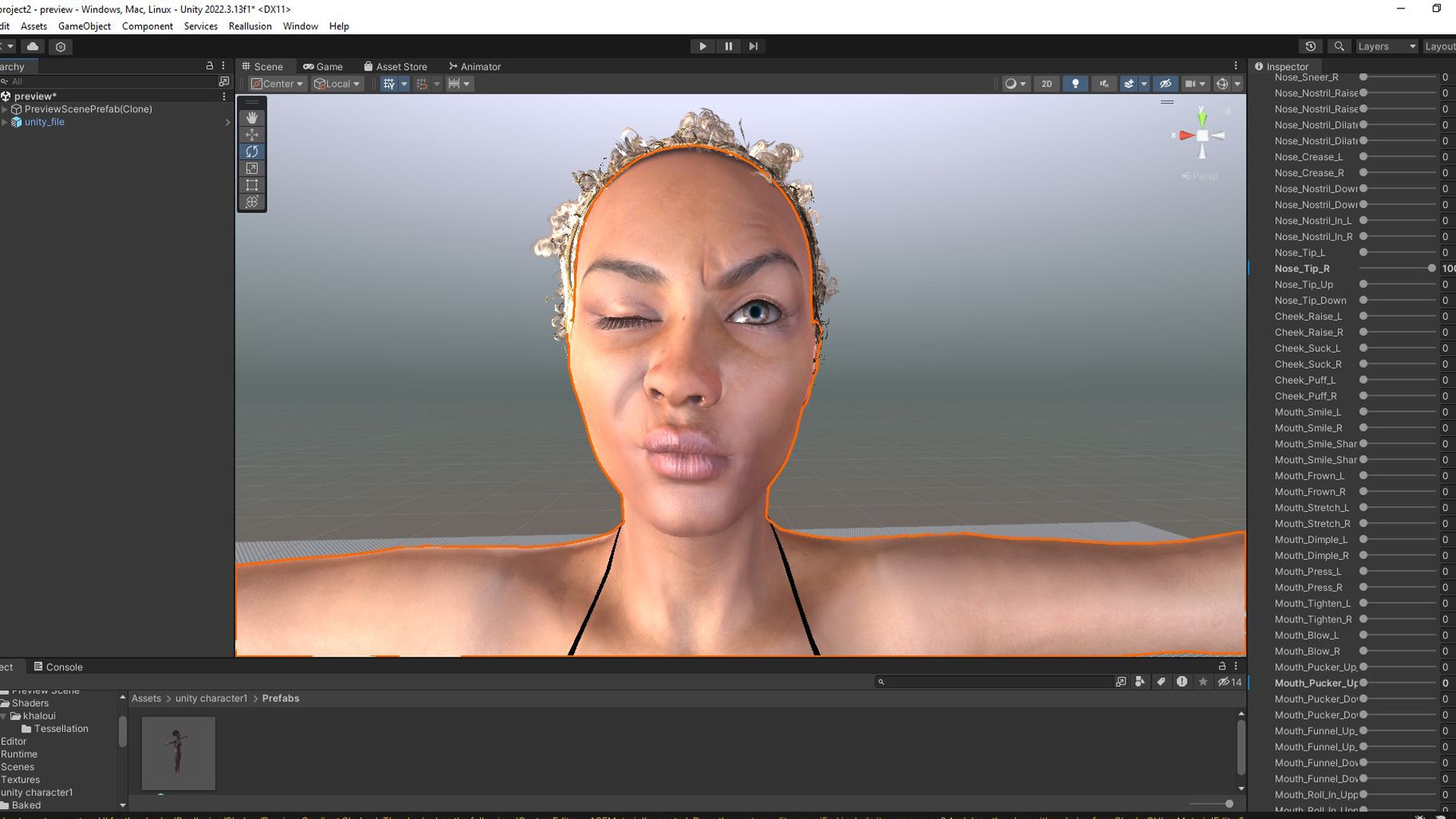Click the Project search field
This screenshot has height=819, width=1456.
tap(993, 682)
